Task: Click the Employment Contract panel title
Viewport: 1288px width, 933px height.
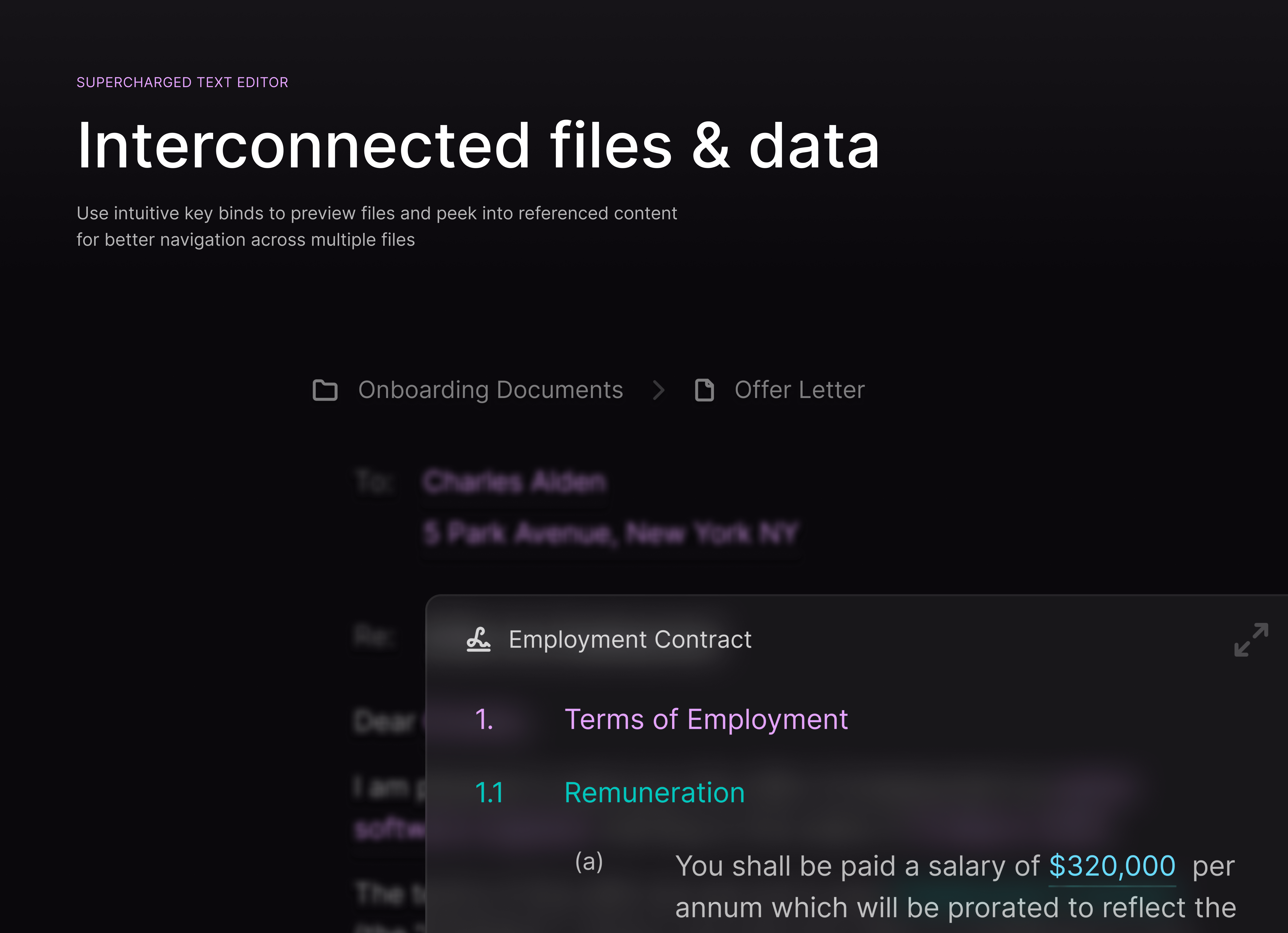Action: [629, 640]
